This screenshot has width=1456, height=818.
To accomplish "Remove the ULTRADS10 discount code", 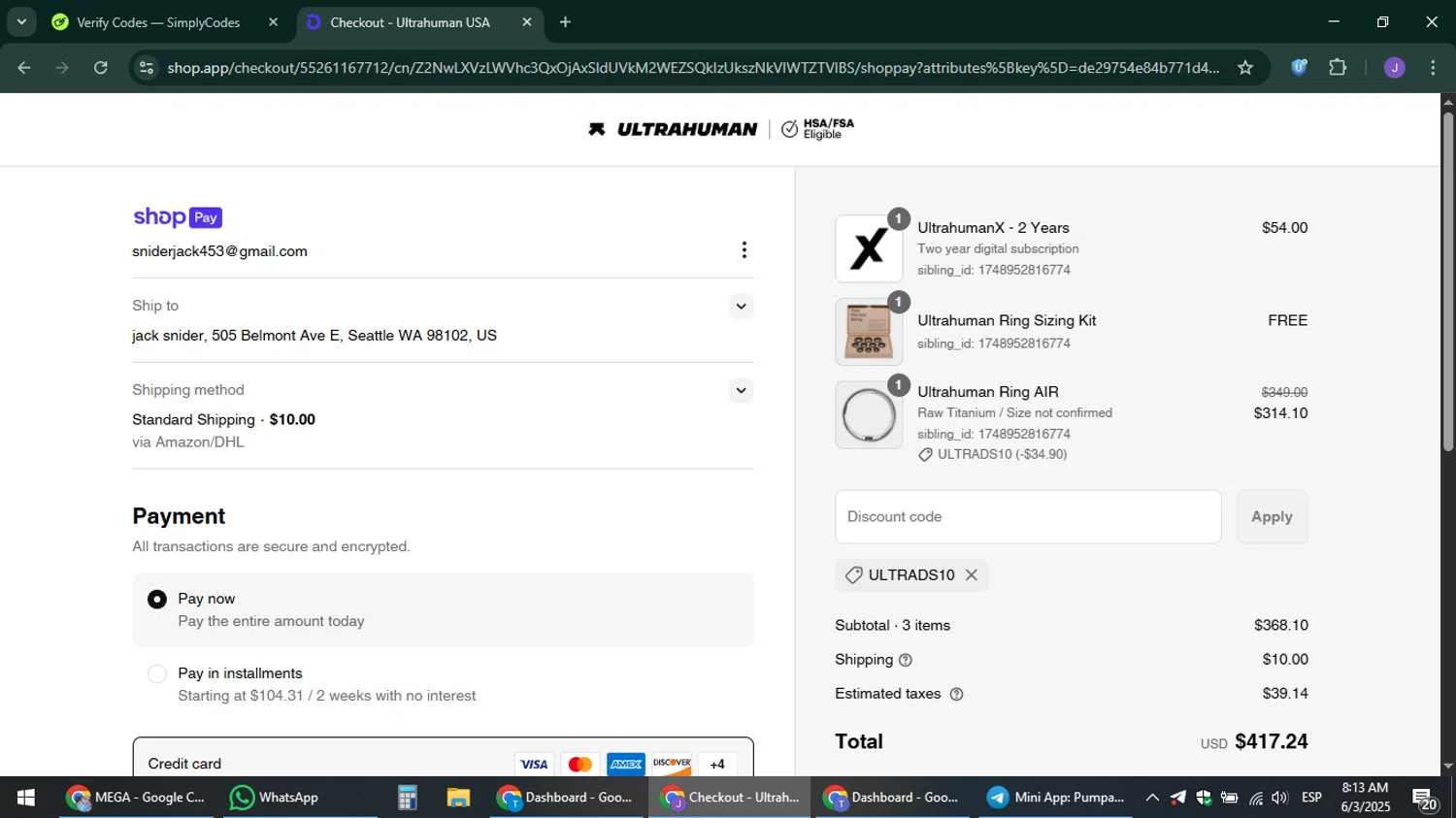I will pyautogui.click(x=972, y=575).
